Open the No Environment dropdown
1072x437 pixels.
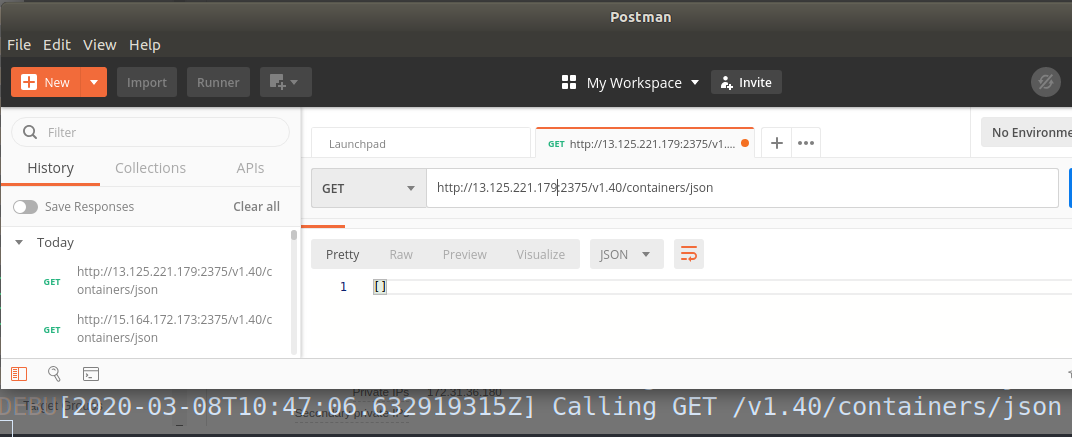[1026, 132]
